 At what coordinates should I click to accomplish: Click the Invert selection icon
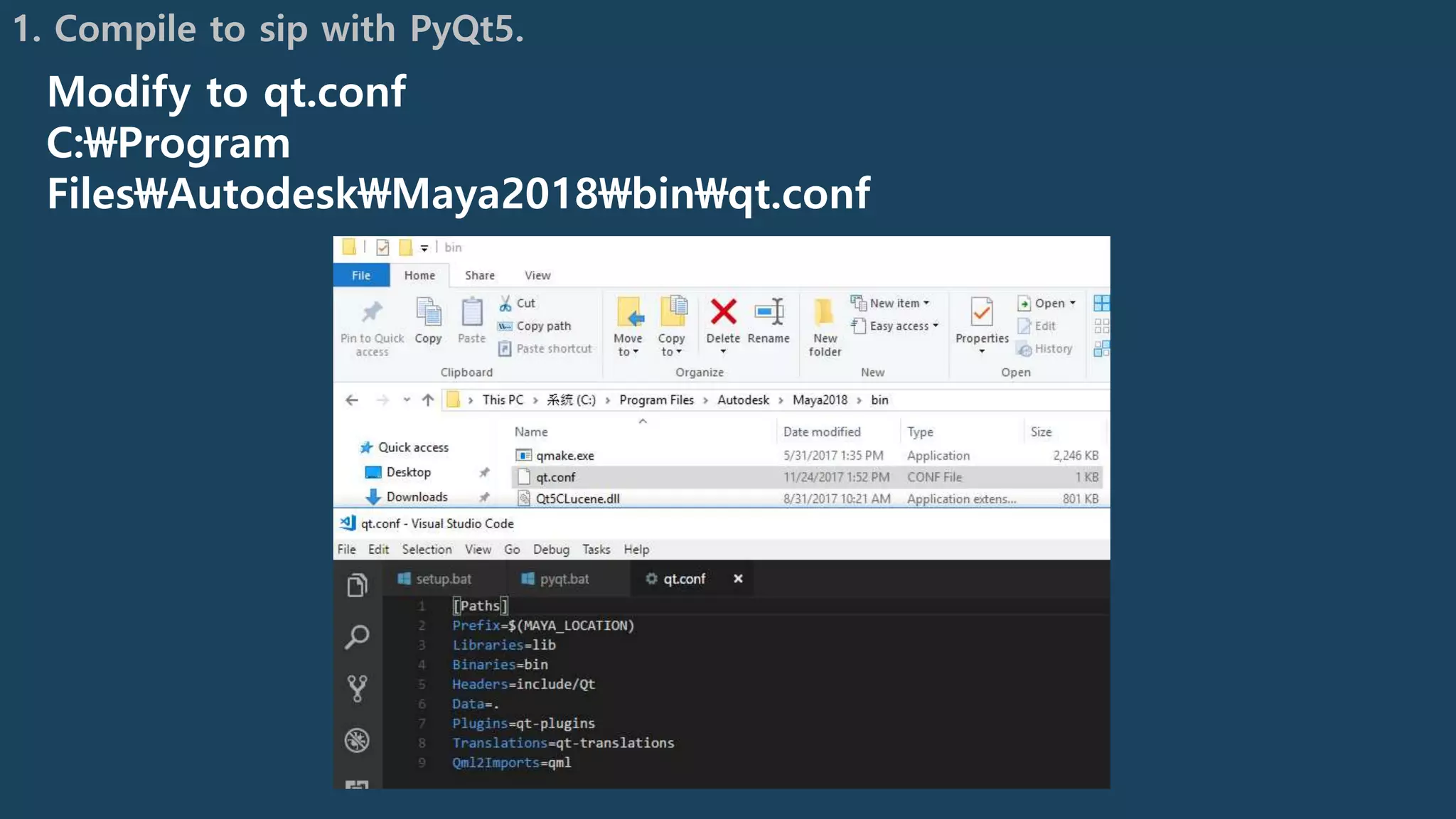point(1101,349)
